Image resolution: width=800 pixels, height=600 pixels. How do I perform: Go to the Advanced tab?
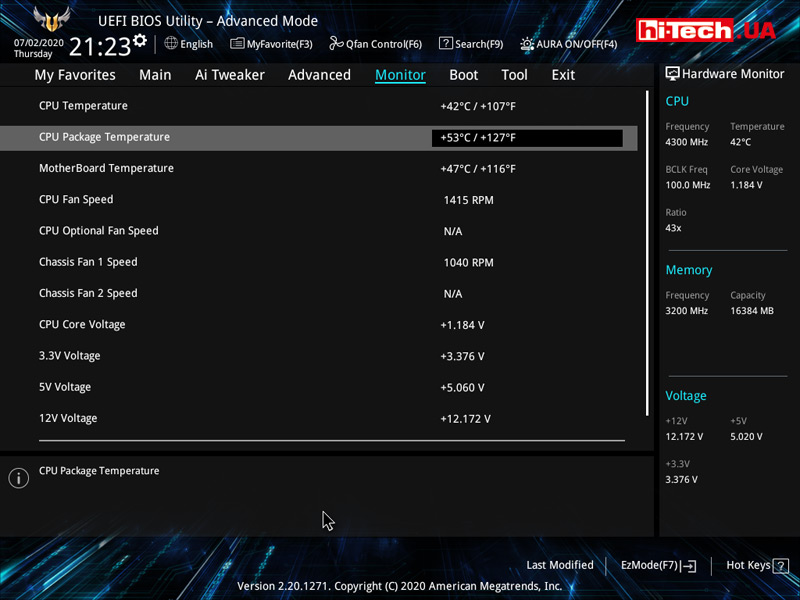(319, 75)
